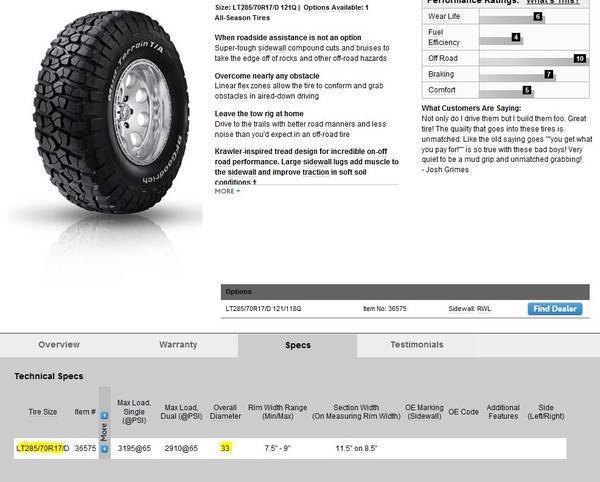Click the Off Road rating bar
600x482 pixels.
[x=534, y=58]
